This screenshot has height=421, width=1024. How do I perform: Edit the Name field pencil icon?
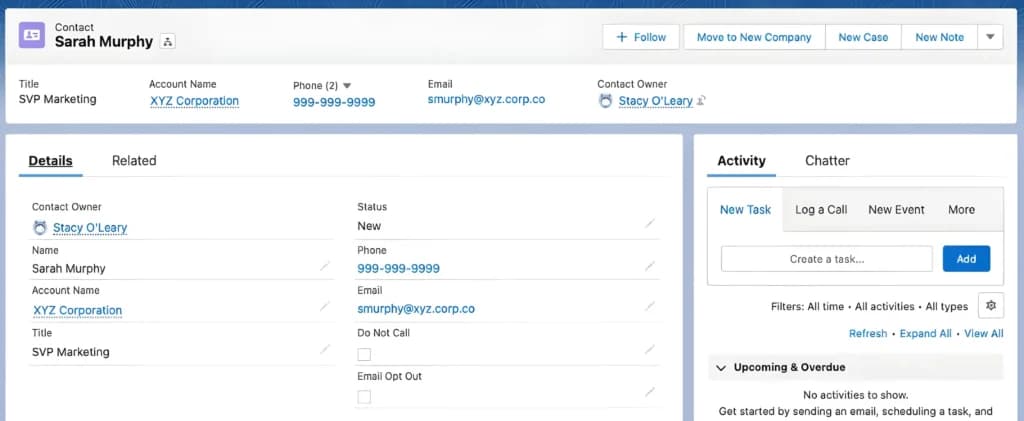[325, 266]
